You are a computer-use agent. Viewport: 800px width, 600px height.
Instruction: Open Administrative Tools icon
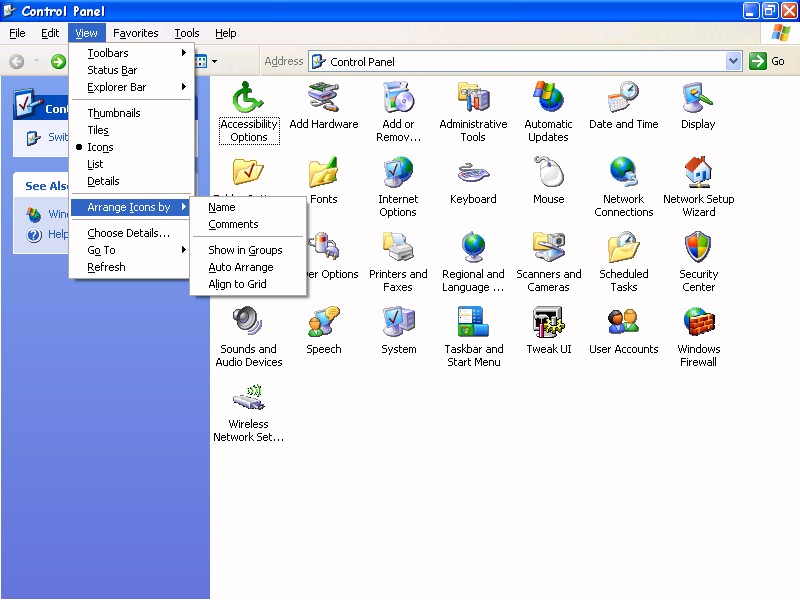click(x=473, y=112)
